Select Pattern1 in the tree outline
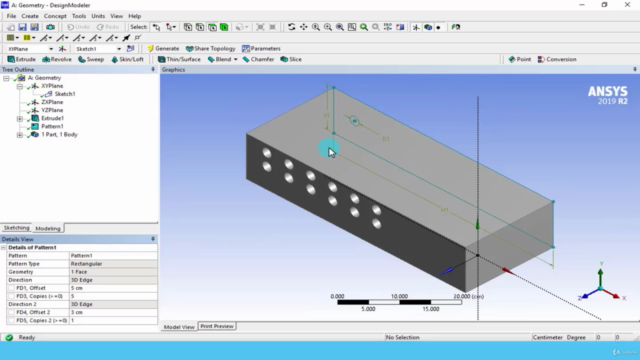This screenshot has height=360, width=640. [52, 127]
